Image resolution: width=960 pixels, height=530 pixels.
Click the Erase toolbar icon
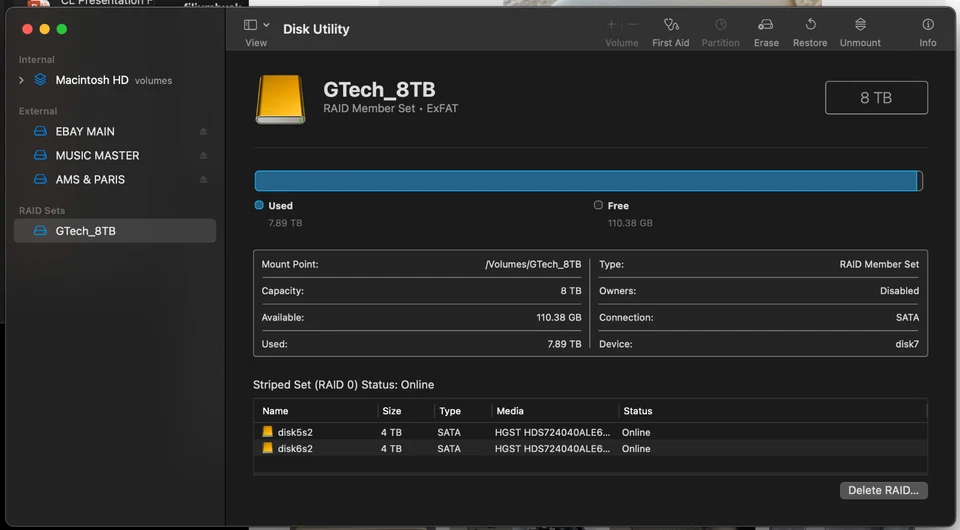point(766,24)
